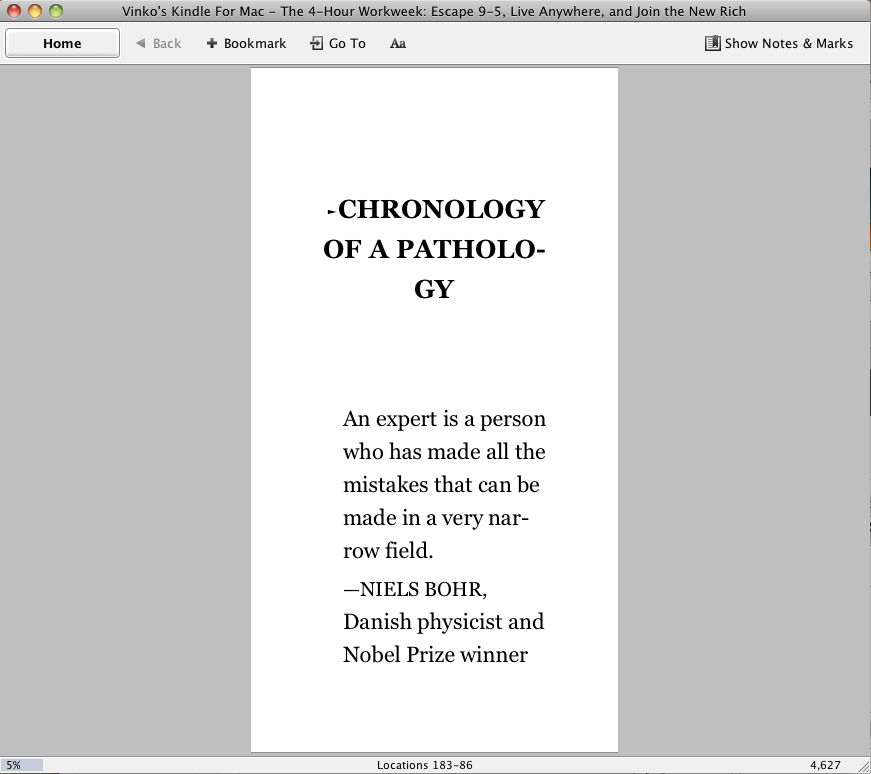Click the reading progress bar at 5%
The width and height of the screenshot is (871, 774).
(22, 765)
